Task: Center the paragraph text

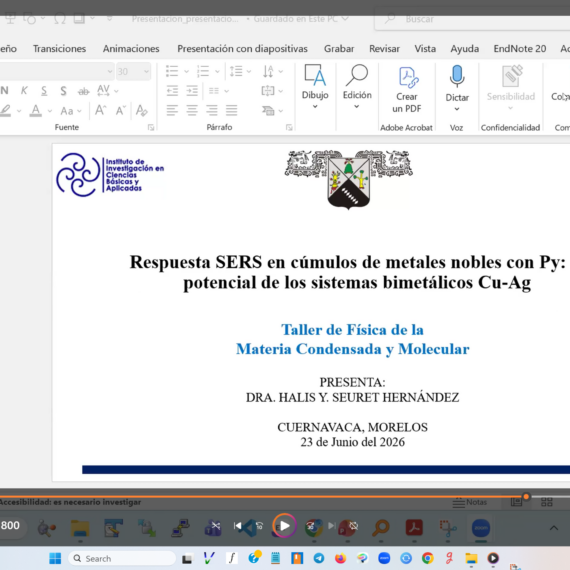Action: tap(192, 110)
